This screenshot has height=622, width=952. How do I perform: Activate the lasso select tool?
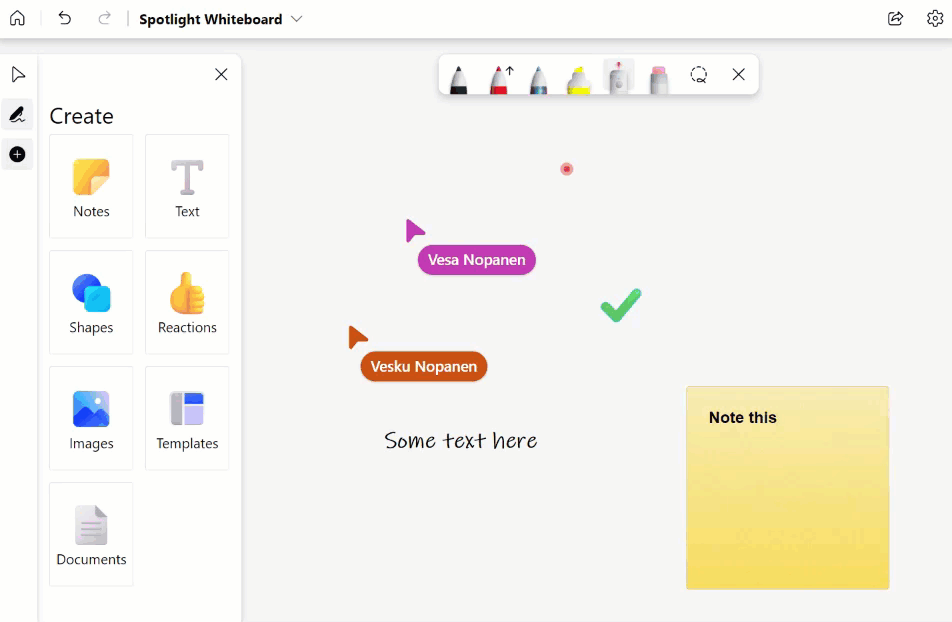[699, 75]
